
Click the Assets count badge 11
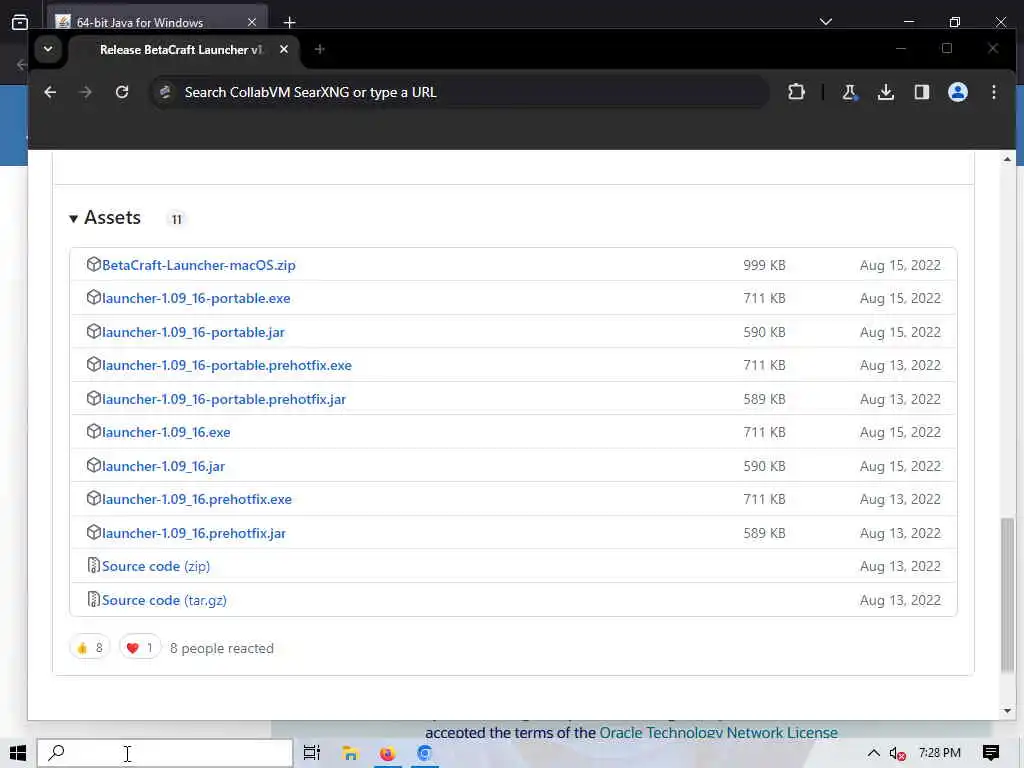point(176,219)
